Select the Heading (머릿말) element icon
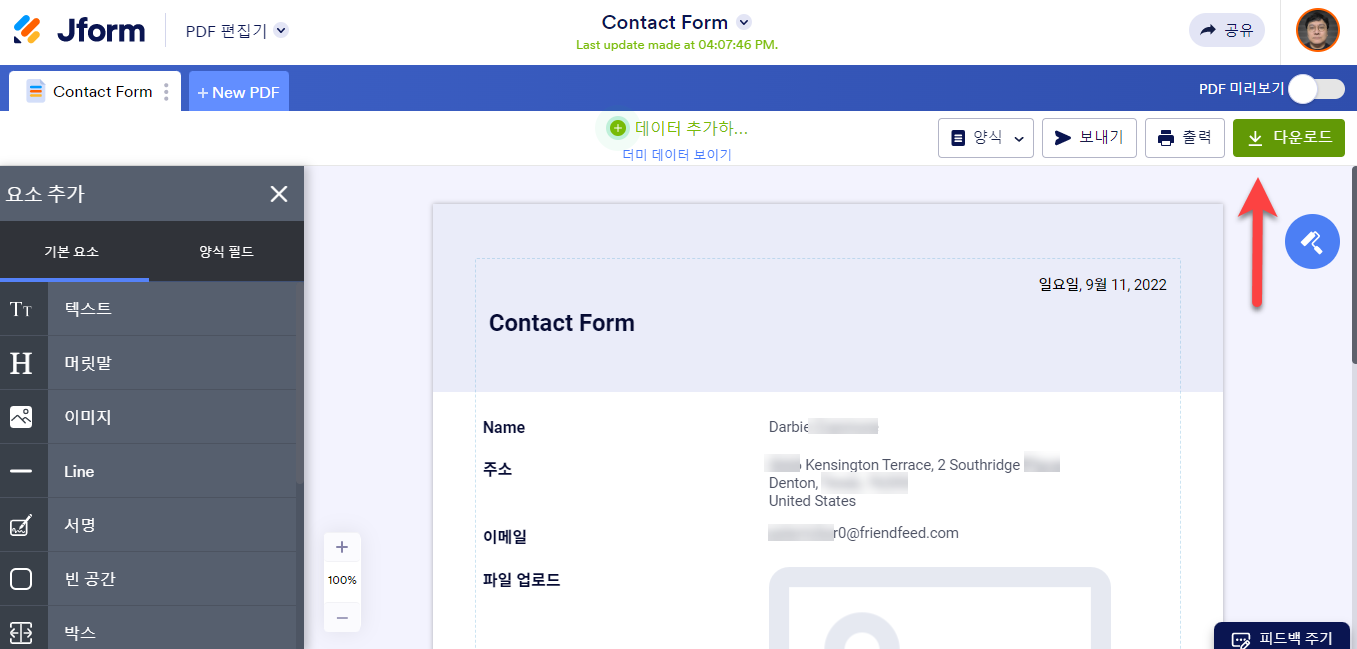 click(x=21, y=363)
